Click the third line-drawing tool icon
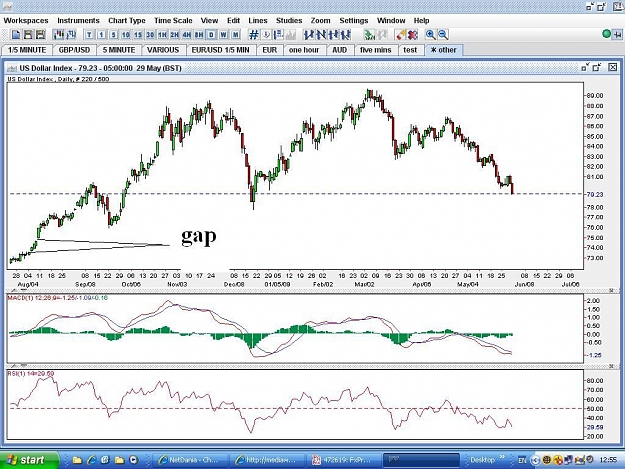The width and height of the screenshot is (625, 469). click(333, 35)
